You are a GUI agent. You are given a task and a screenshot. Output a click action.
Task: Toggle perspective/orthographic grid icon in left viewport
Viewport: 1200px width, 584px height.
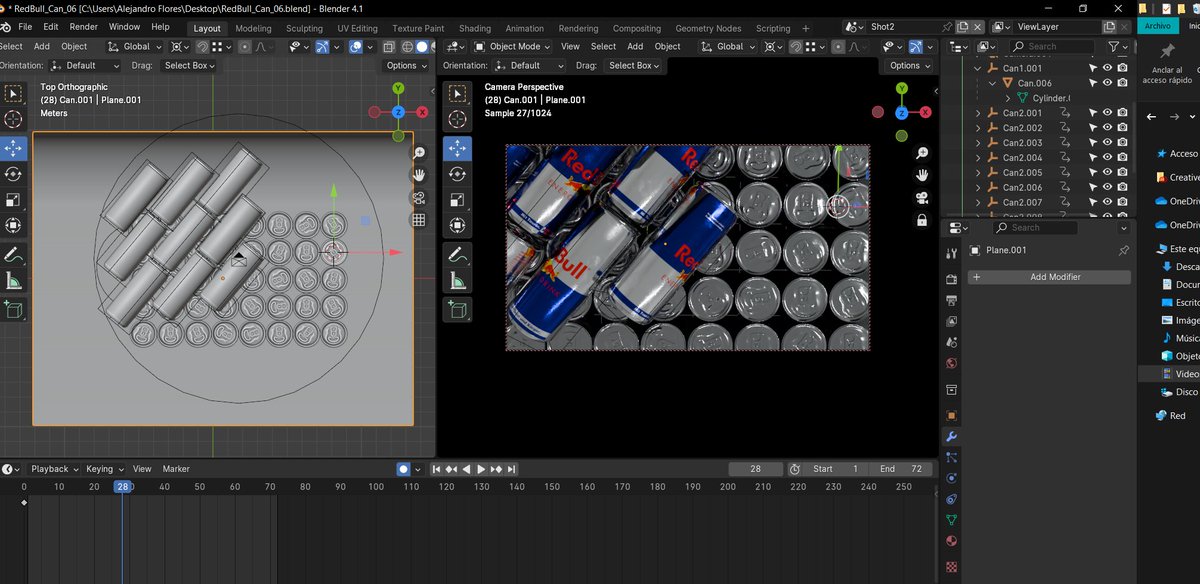pos(418,220)
